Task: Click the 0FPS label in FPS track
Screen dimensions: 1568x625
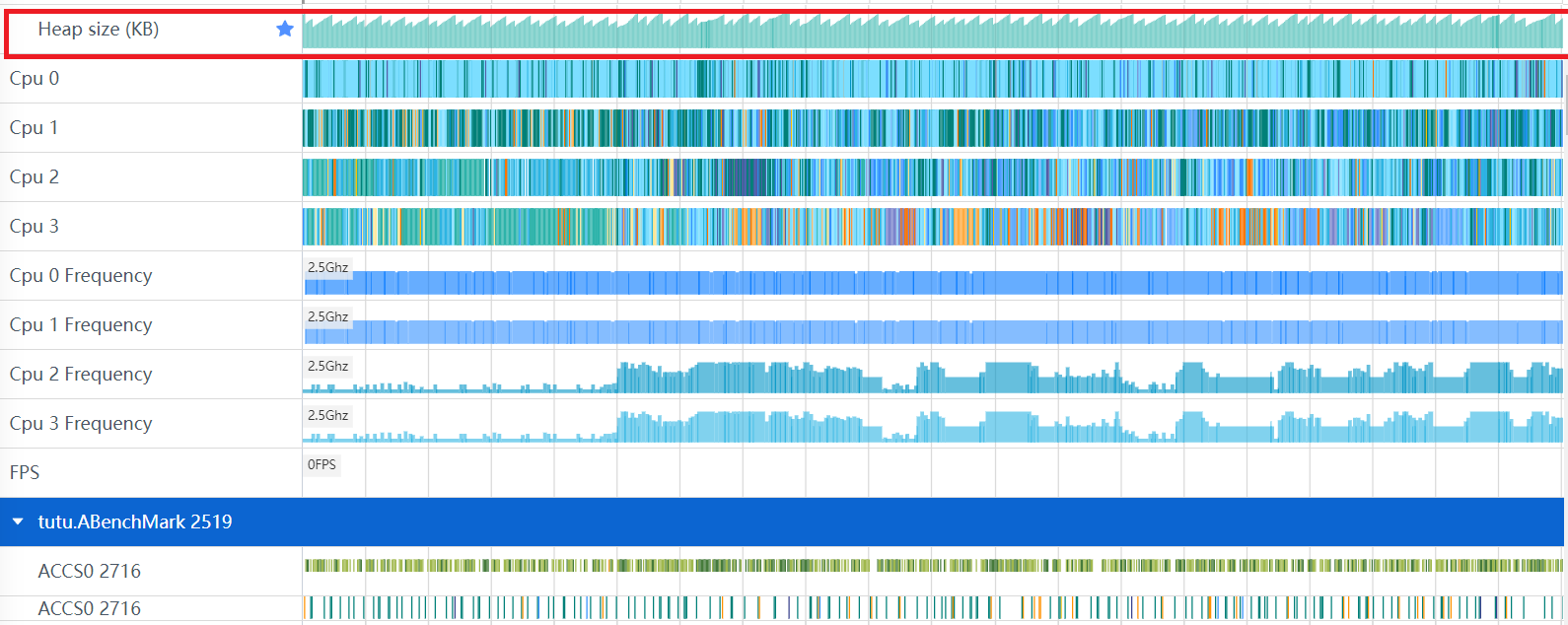Action: (321, 465)
